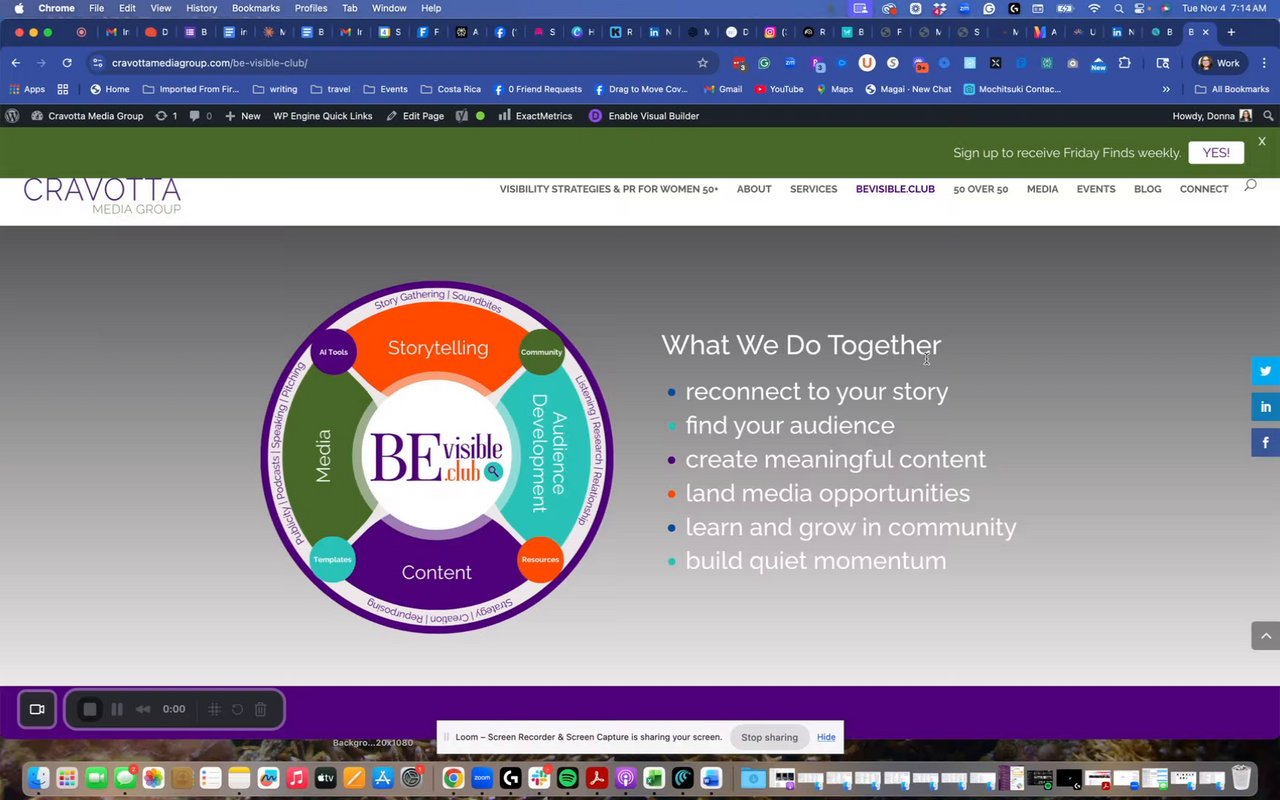Viewport: 1280px width, 800px height.
Task: Open the Trash in the dock
Action: [1241, 778]
